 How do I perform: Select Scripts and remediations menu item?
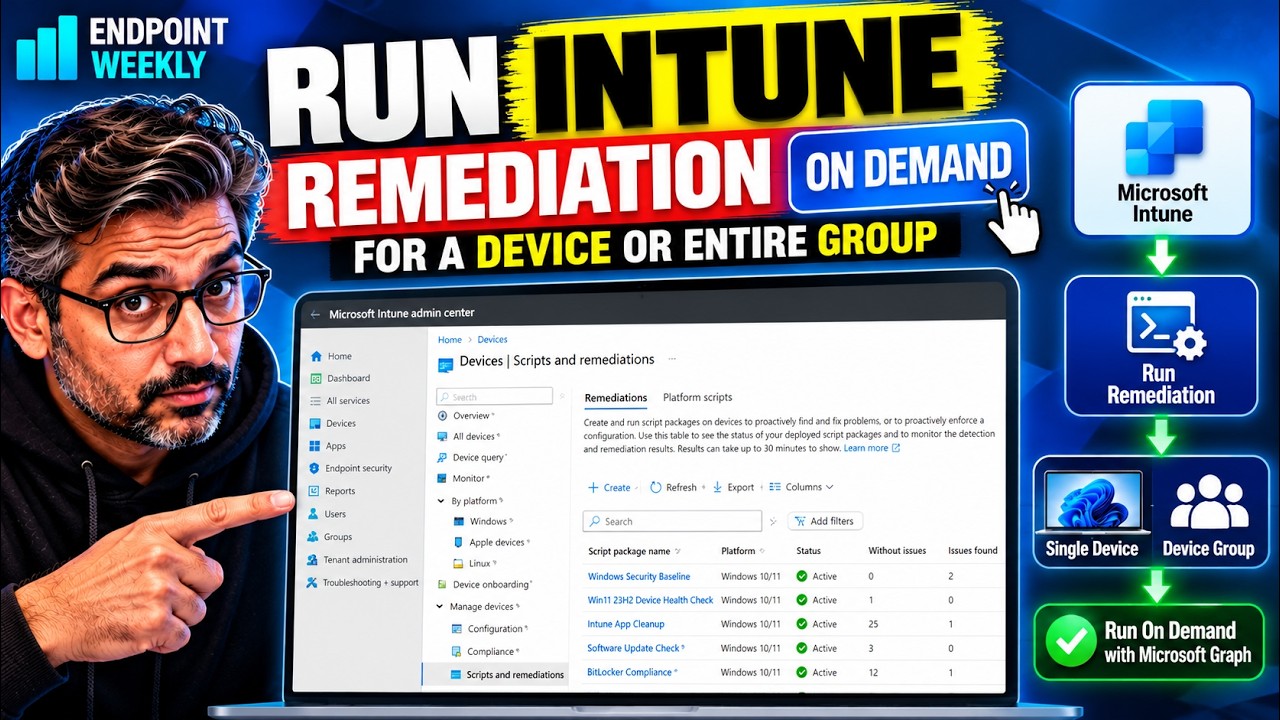coord(495,675)
